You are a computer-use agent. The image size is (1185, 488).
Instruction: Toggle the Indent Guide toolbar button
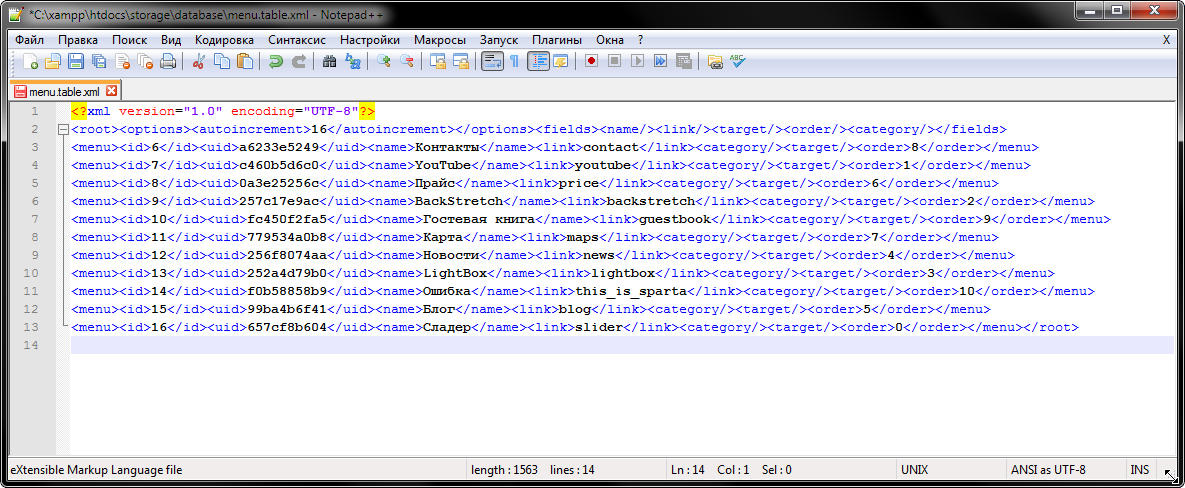(x=538, y=62)
